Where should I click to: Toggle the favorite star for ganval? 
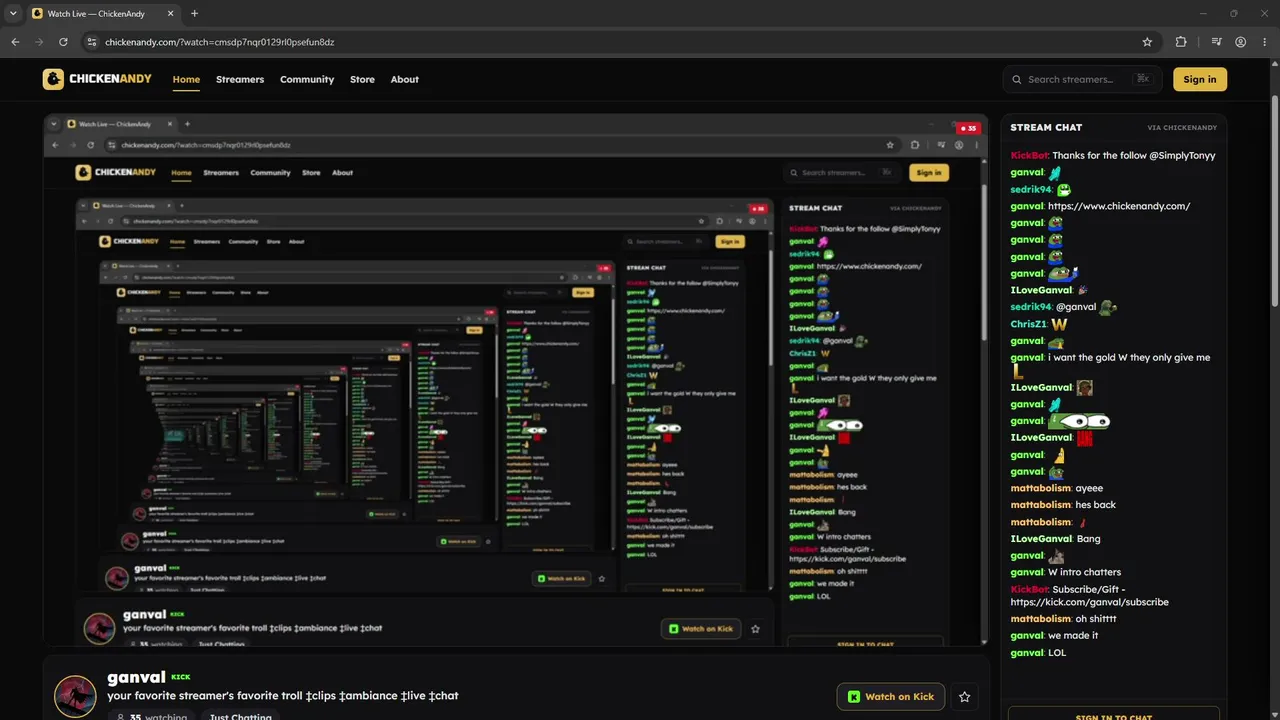coord(964,696)
